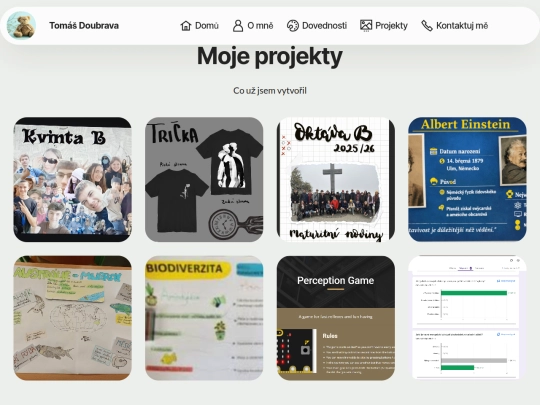Click the picture icon next to Projekty
The height and width of the screenshot is (405, 540).
[x=366, y=25]
